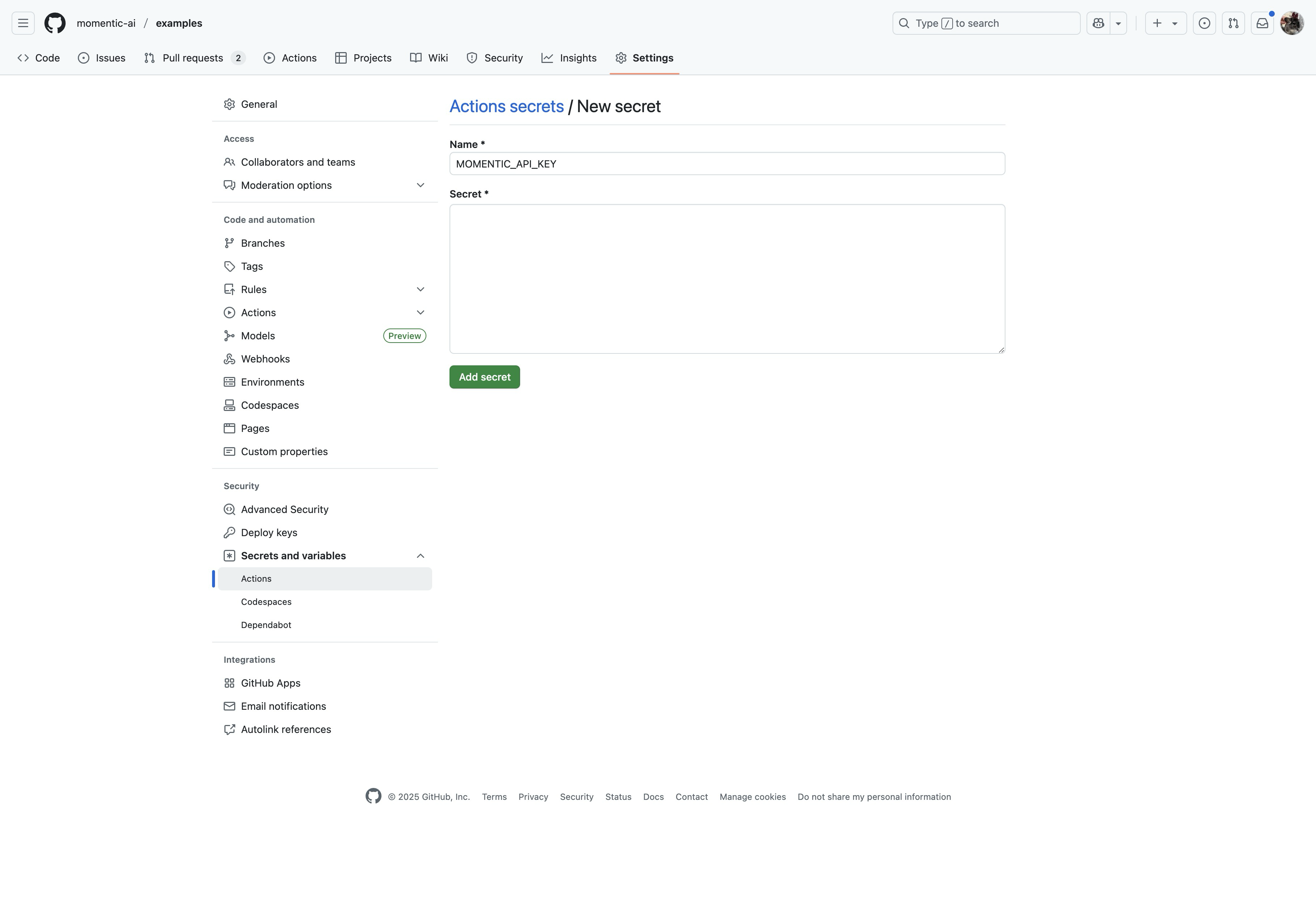Image resolution: width=1316 pixels, height=916 pixels.
Task: Click the Contact footer link
Action: (691, 797)
